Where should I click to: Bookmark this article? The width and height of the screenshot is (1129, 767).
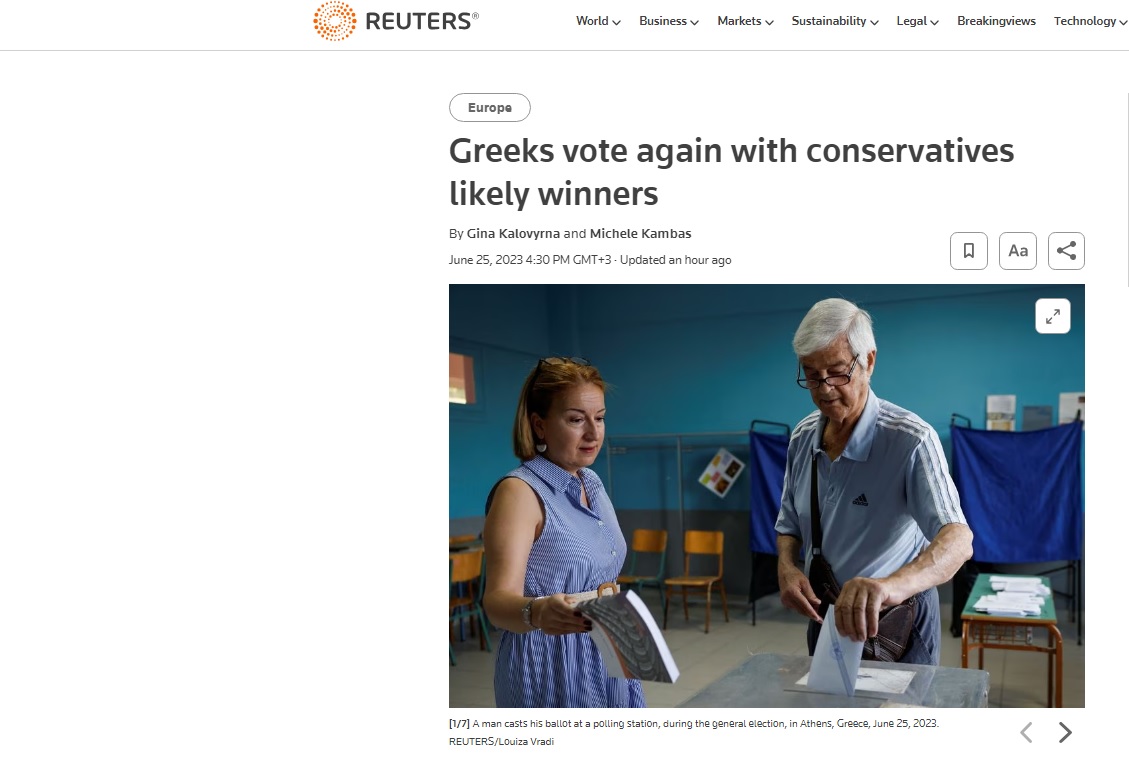[968, 251]
